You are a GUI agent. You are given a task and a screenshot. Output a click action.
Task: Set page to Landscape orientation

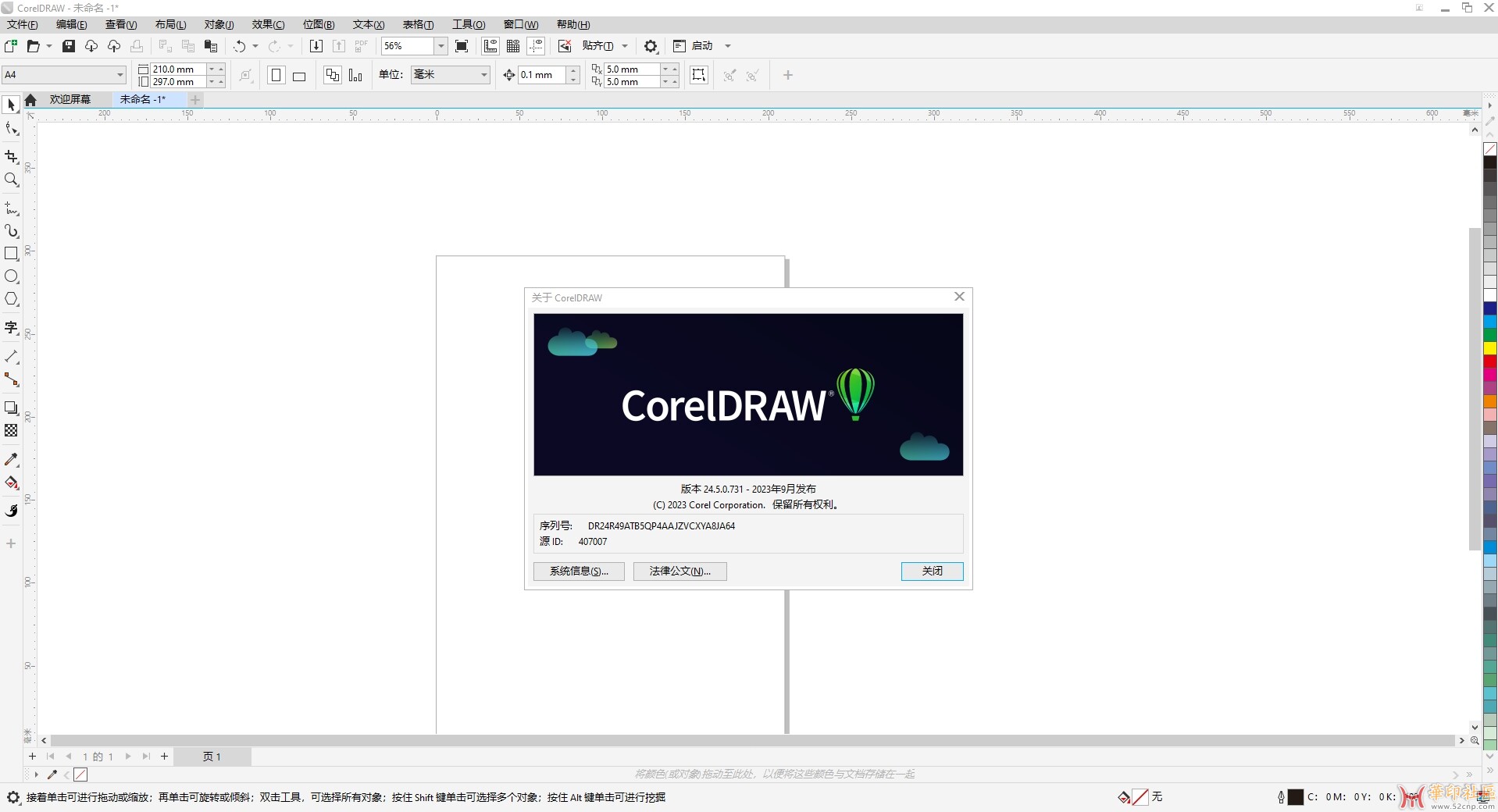(x=299, y=75)
